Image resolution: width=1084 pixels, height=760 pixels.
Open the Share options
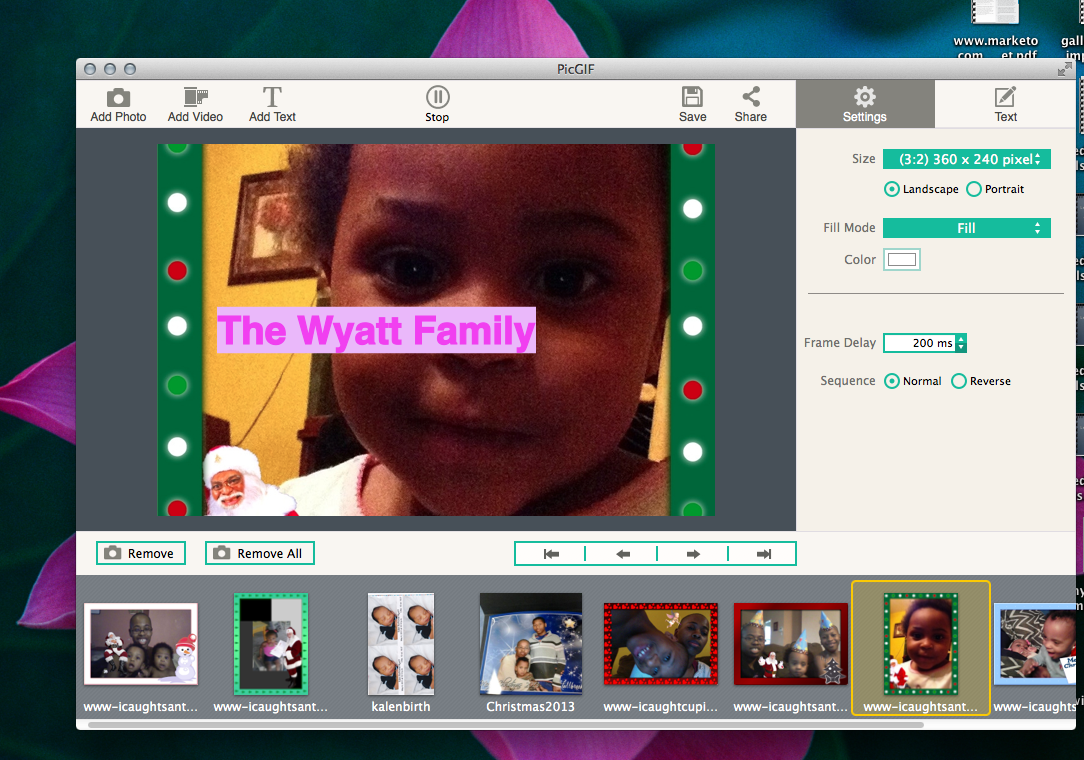(751, 104)
